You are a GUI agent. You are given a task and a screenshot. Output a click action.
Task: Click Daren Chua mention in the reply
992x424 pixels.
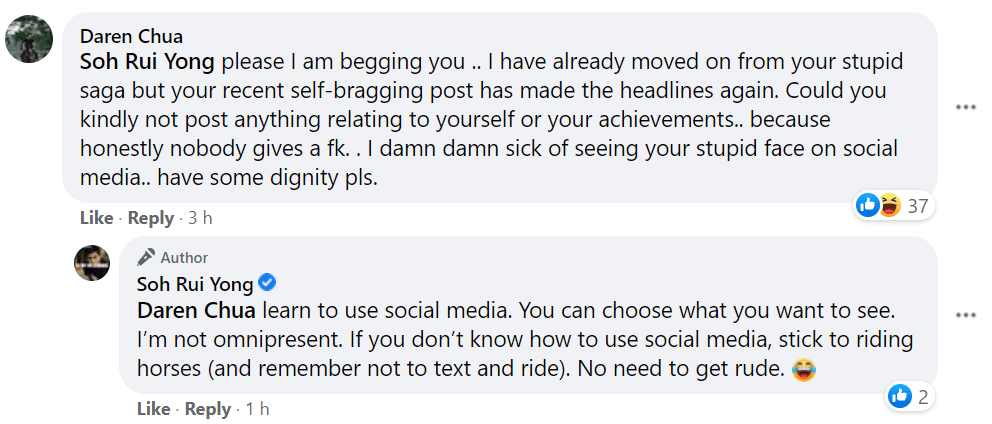coord(197,311)
